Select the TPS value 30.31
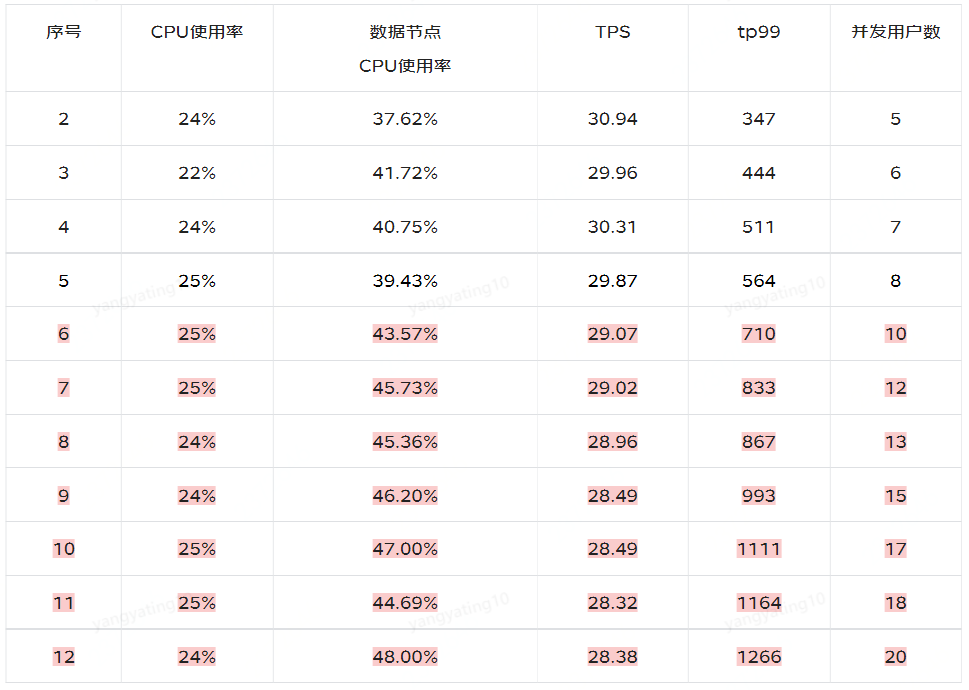The width and height of the screenshot is (969, 690). [x=612, y=227]
